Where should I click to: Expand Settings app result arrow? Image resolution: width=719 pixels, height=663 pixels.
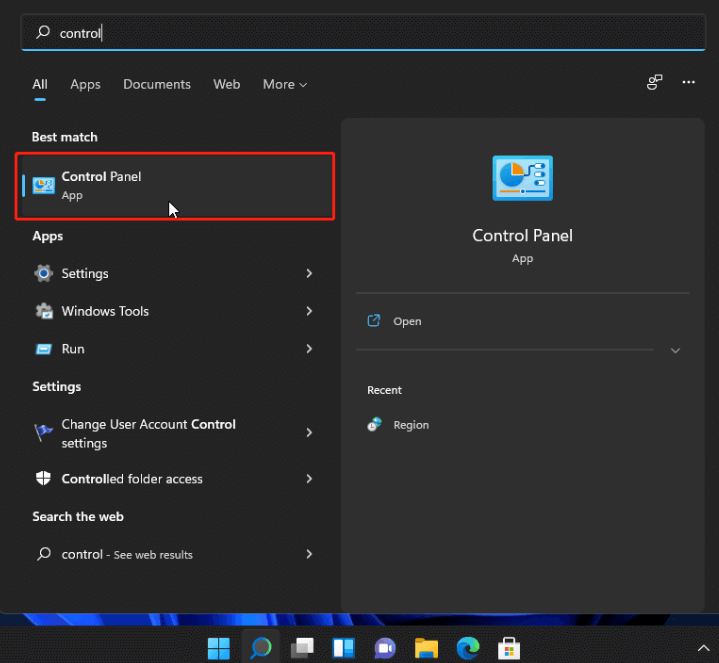tap(309, 273)
